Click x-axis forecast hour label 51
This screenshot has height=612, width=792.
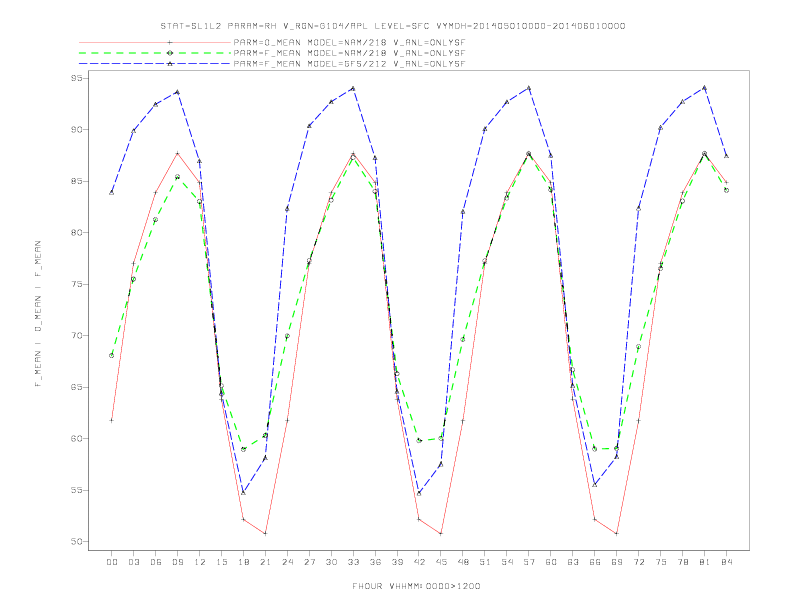485,562
